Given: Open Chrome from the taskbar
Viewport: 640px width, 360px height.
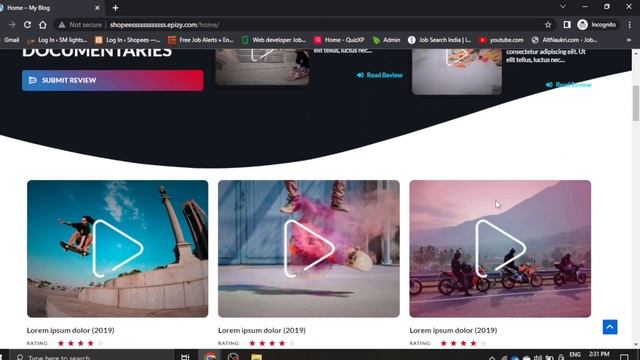Looking at the screenshot, I should 210,357.
